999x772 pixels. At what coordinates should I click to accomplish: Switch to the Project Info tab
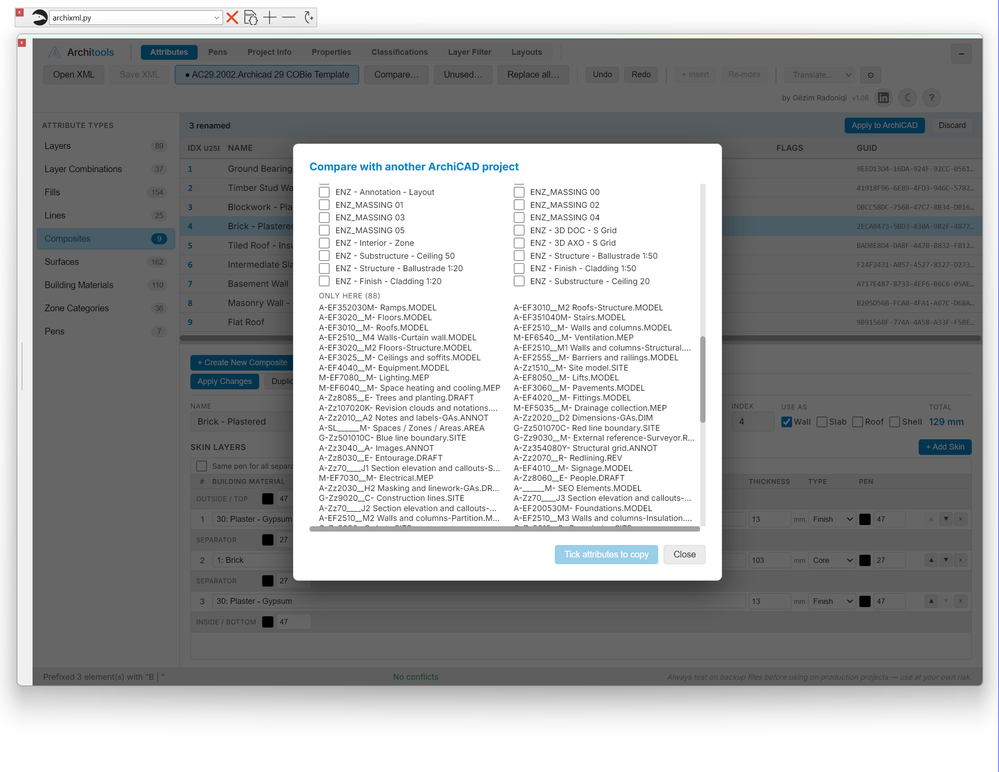coord(270,52)
